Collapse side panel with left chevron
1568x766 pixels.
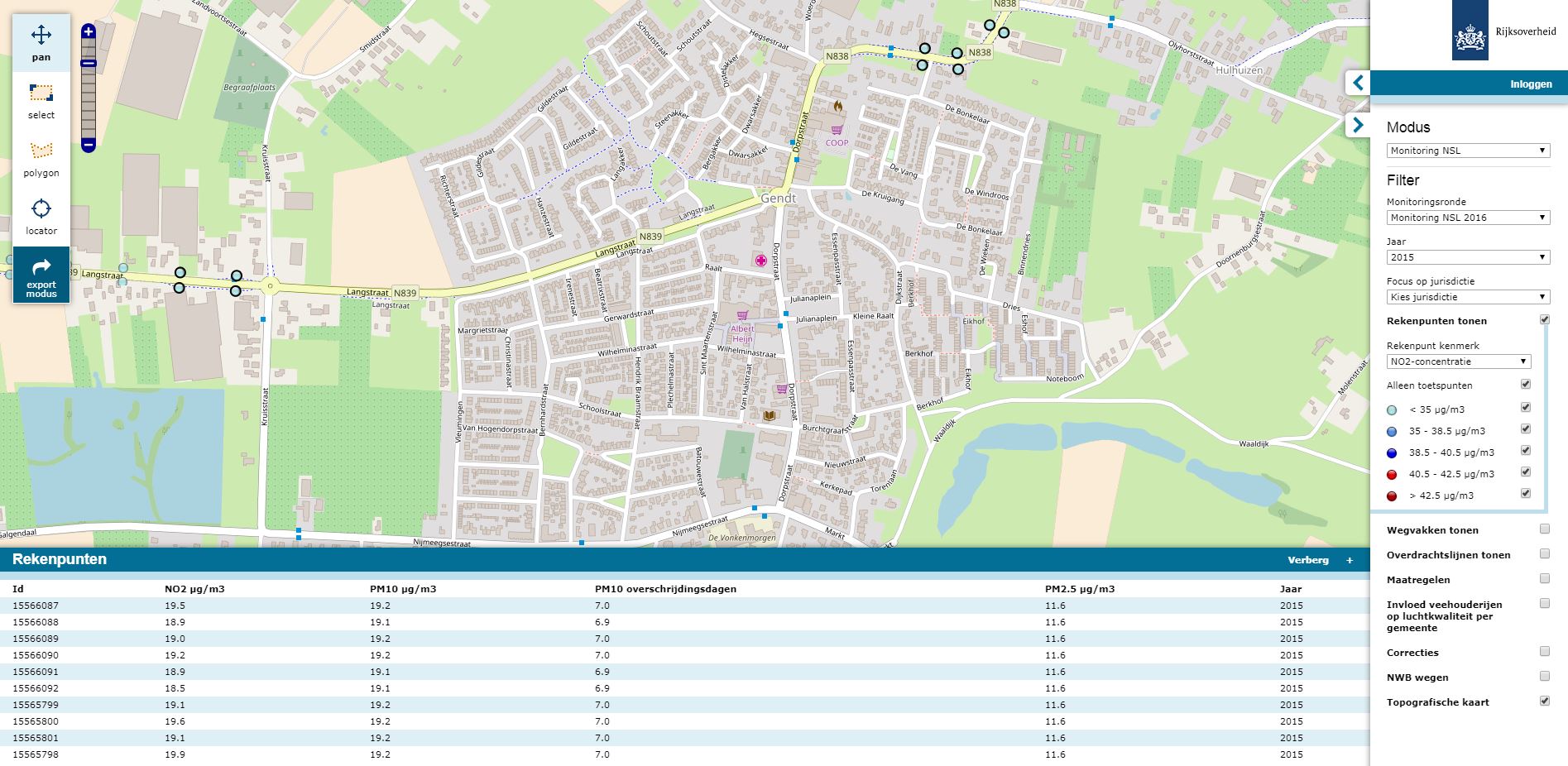click(1358, 84)
